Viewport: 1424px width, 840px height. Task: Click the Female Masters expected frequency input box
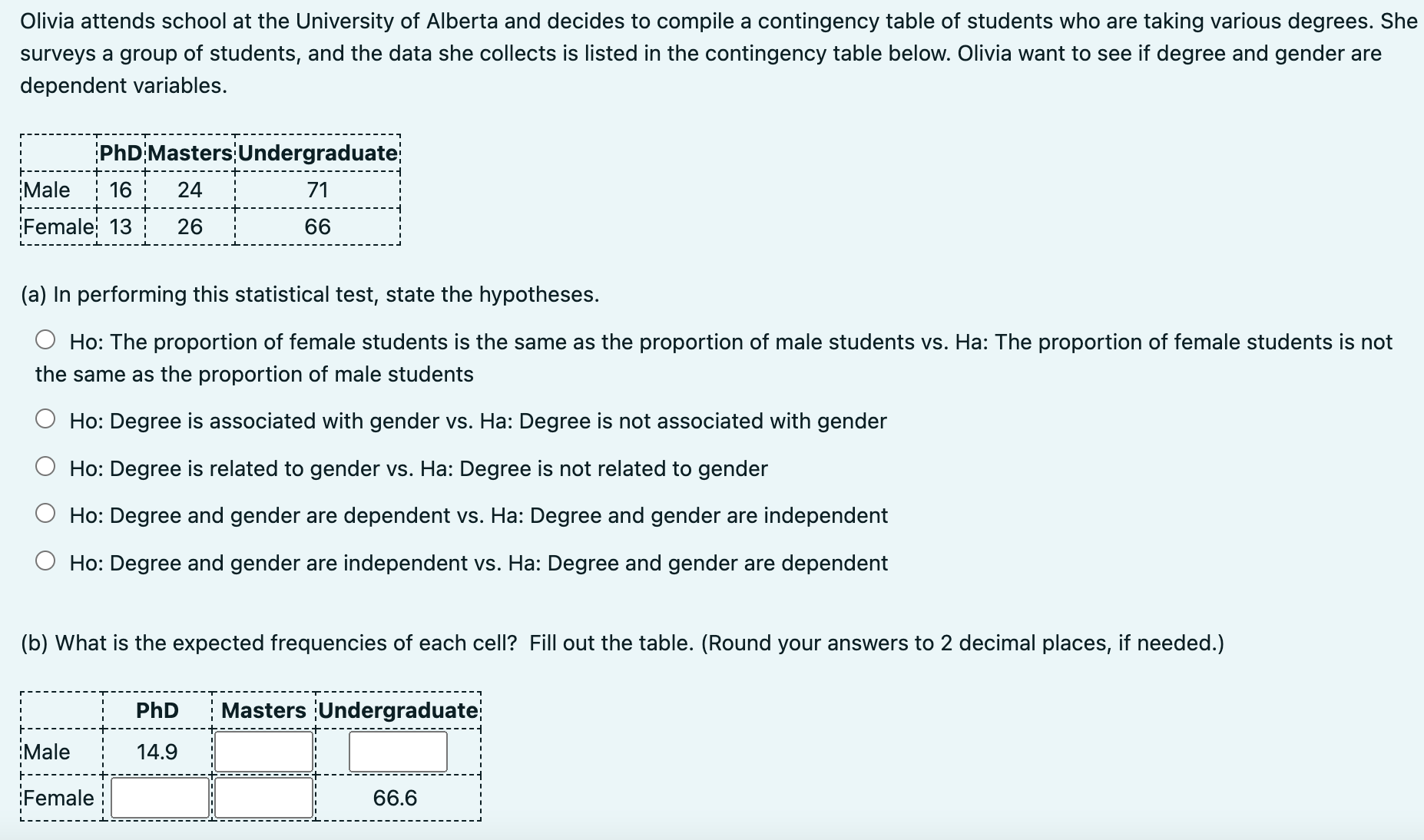point(263,798)
